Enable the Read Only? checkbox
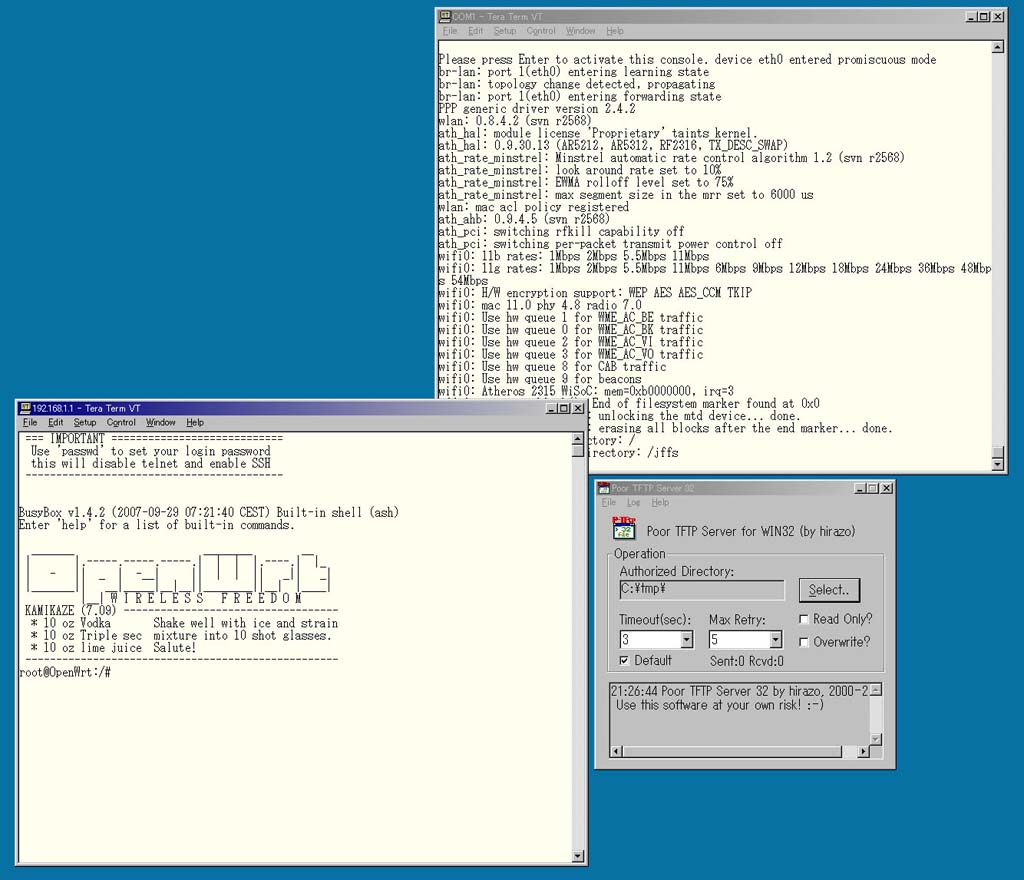Viewport: 1024px width, 880px height. 804,619
